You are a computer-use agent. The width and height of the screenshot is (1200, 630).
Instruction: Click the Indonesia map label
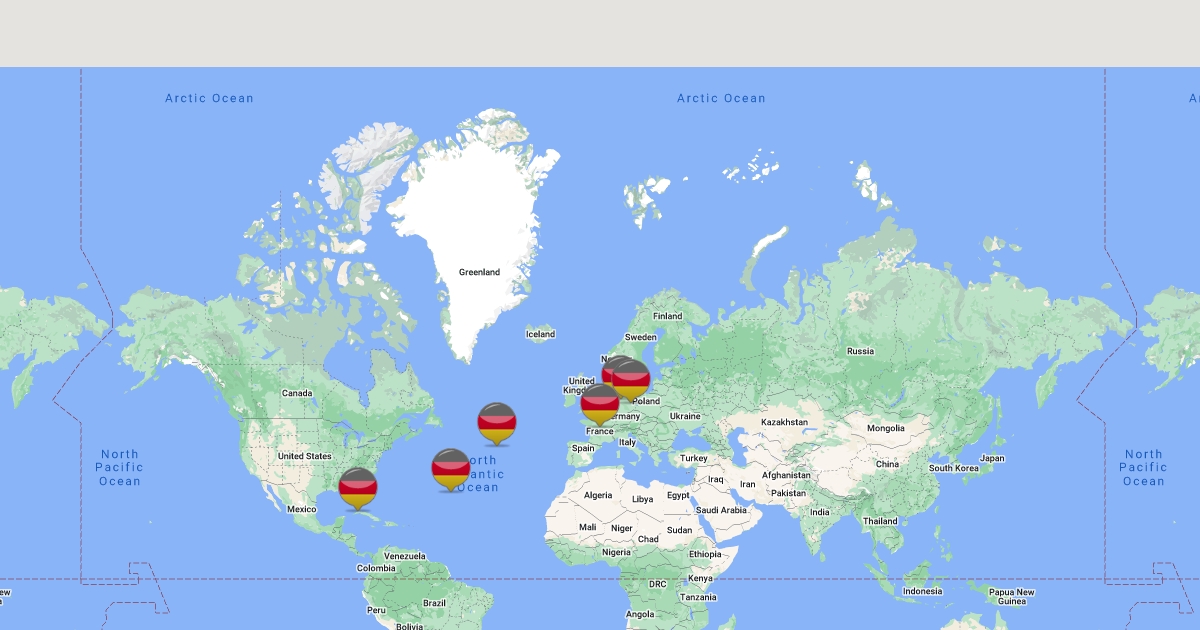click(922, 591)
